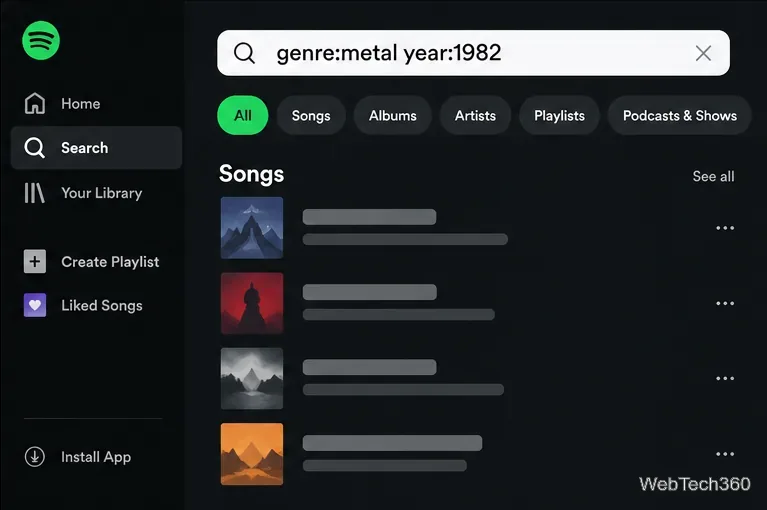Open more options for red cover song
Image resolution: width=767 pixels, height=510 pixels.
coord(725,303)
